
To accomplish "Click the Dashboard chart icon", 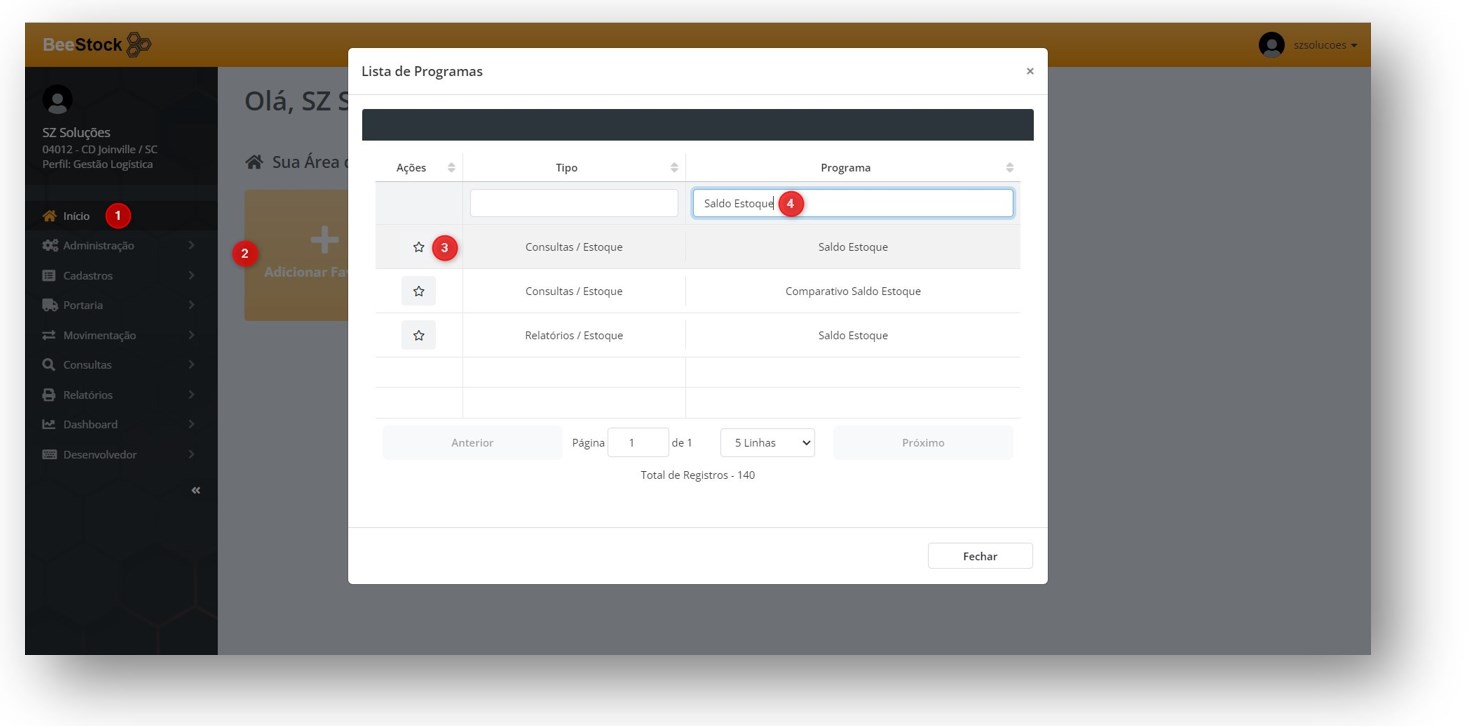I will point(49,424).
